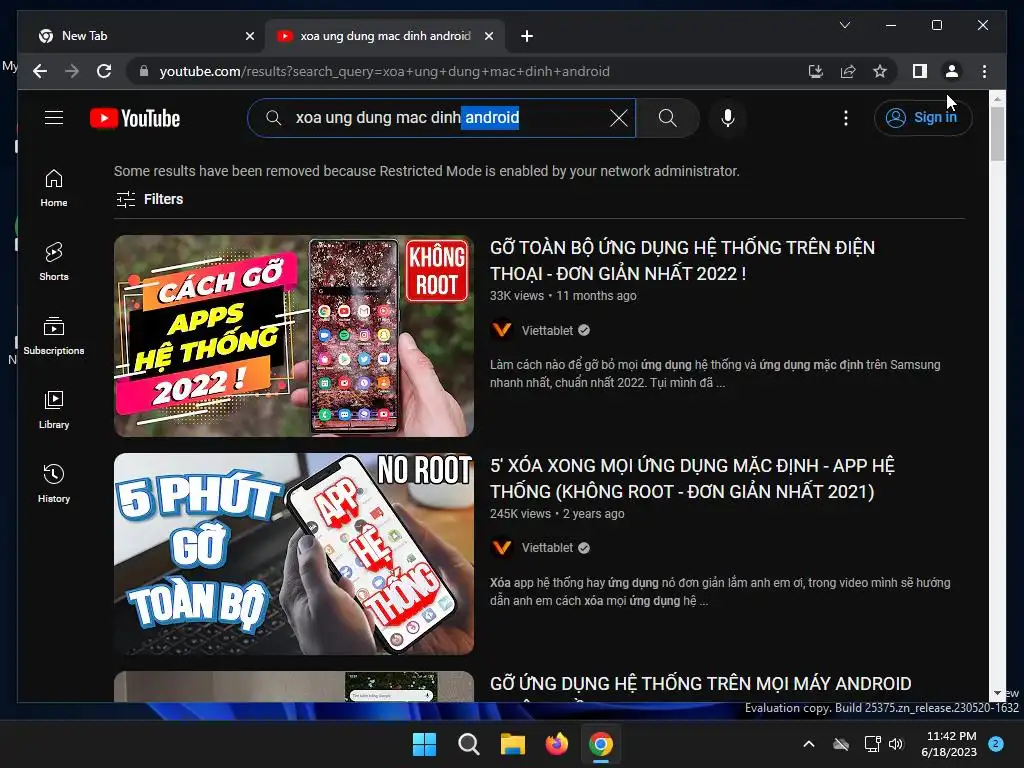The height and width of the screenshot is (768, 1024).
Task: Click the magnifier search button
Action: pos(667,118)
